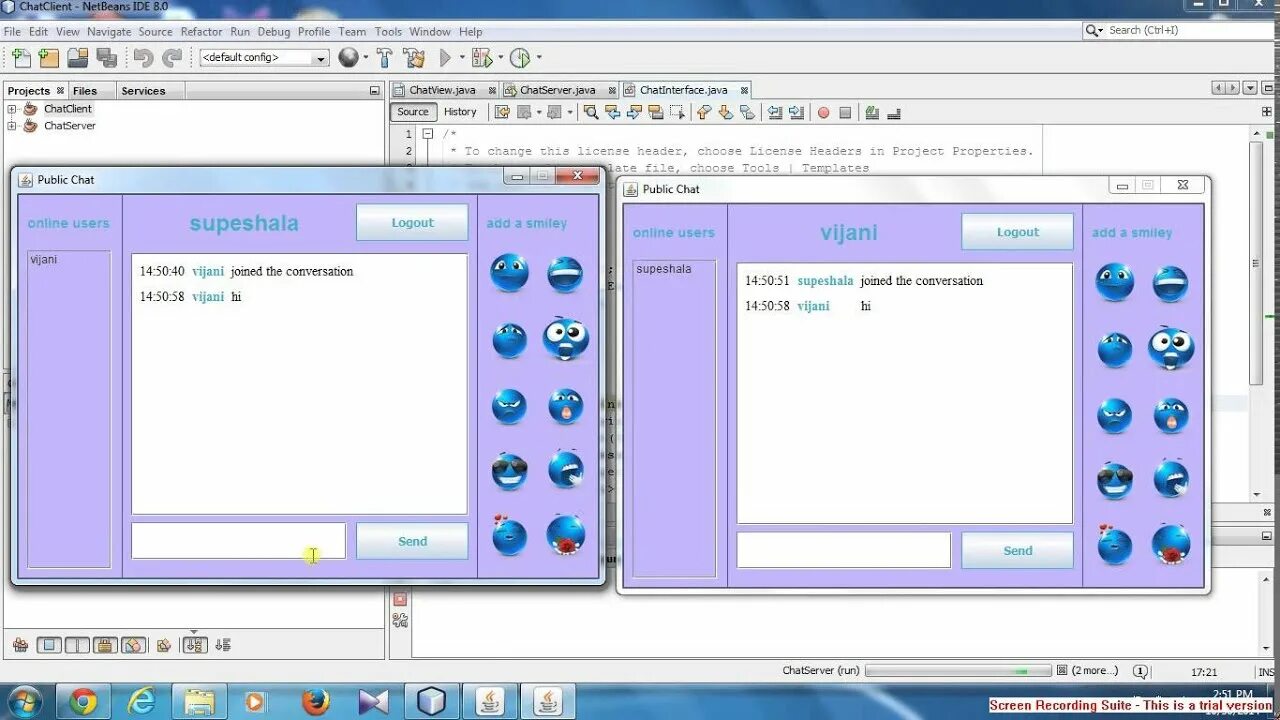
Task: Toggle the rectangular selection icon in the editor toolbar
Action: click(677, 112)
